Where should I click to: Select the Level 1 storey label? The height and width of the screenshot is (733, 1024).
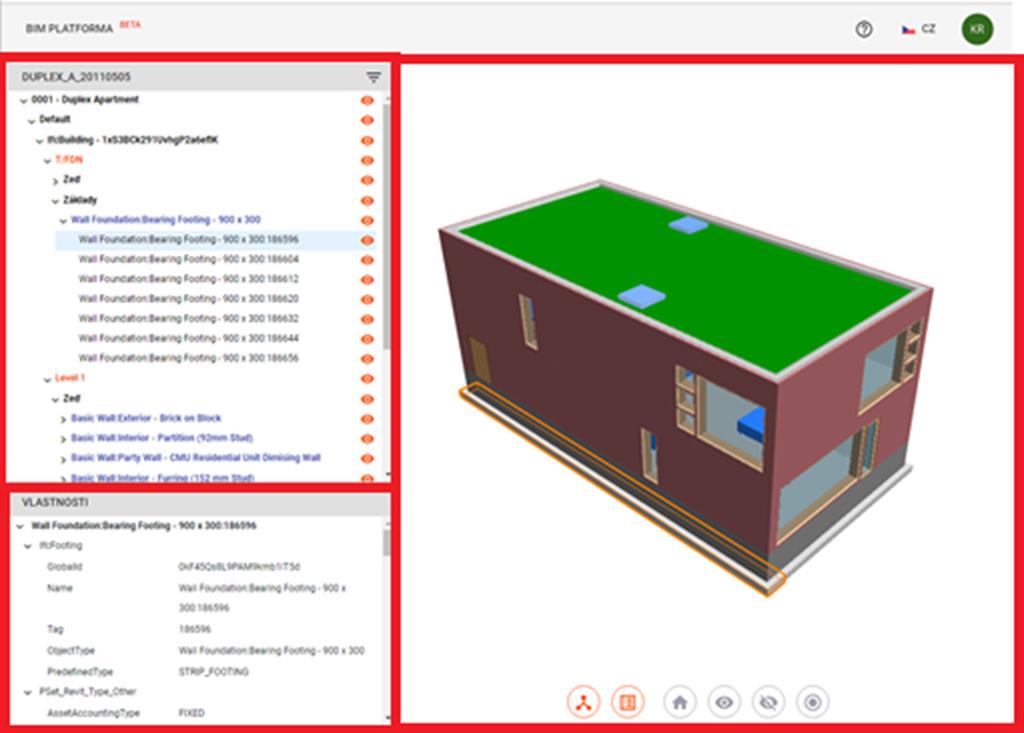70,378
